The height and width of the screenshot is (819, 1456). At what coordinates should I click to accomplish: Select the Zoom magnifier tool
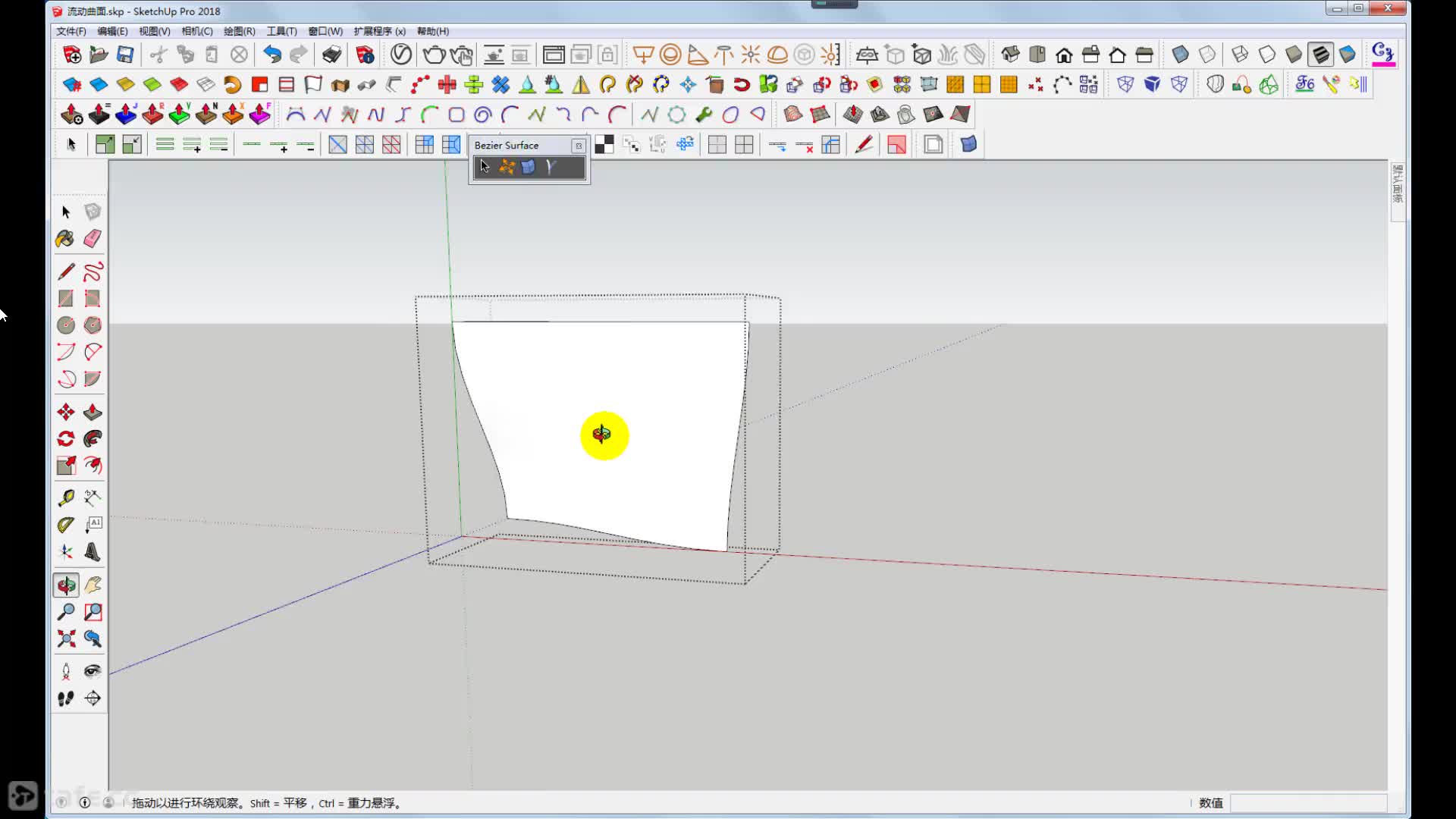[65, 612]
